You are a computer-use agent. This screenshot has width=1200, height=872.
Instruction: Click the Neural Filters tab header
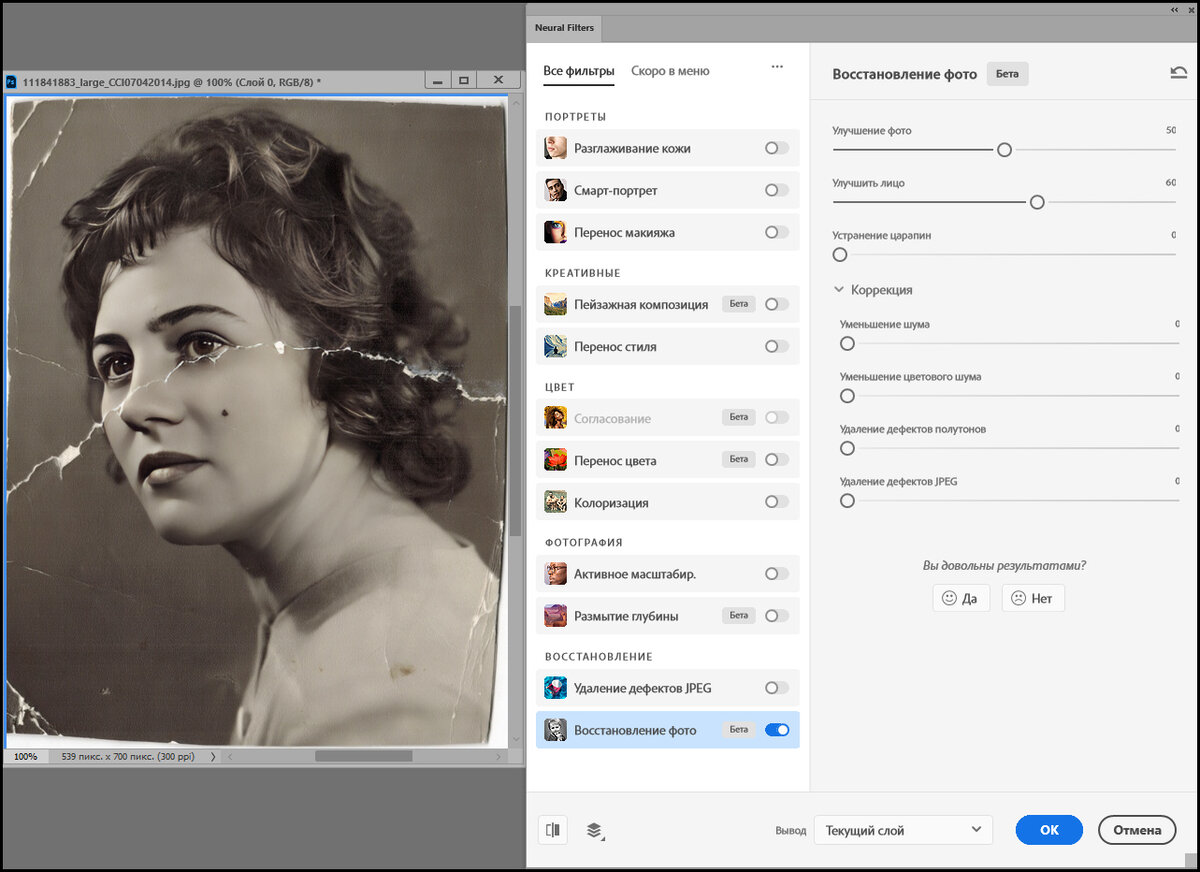(563, 28)
